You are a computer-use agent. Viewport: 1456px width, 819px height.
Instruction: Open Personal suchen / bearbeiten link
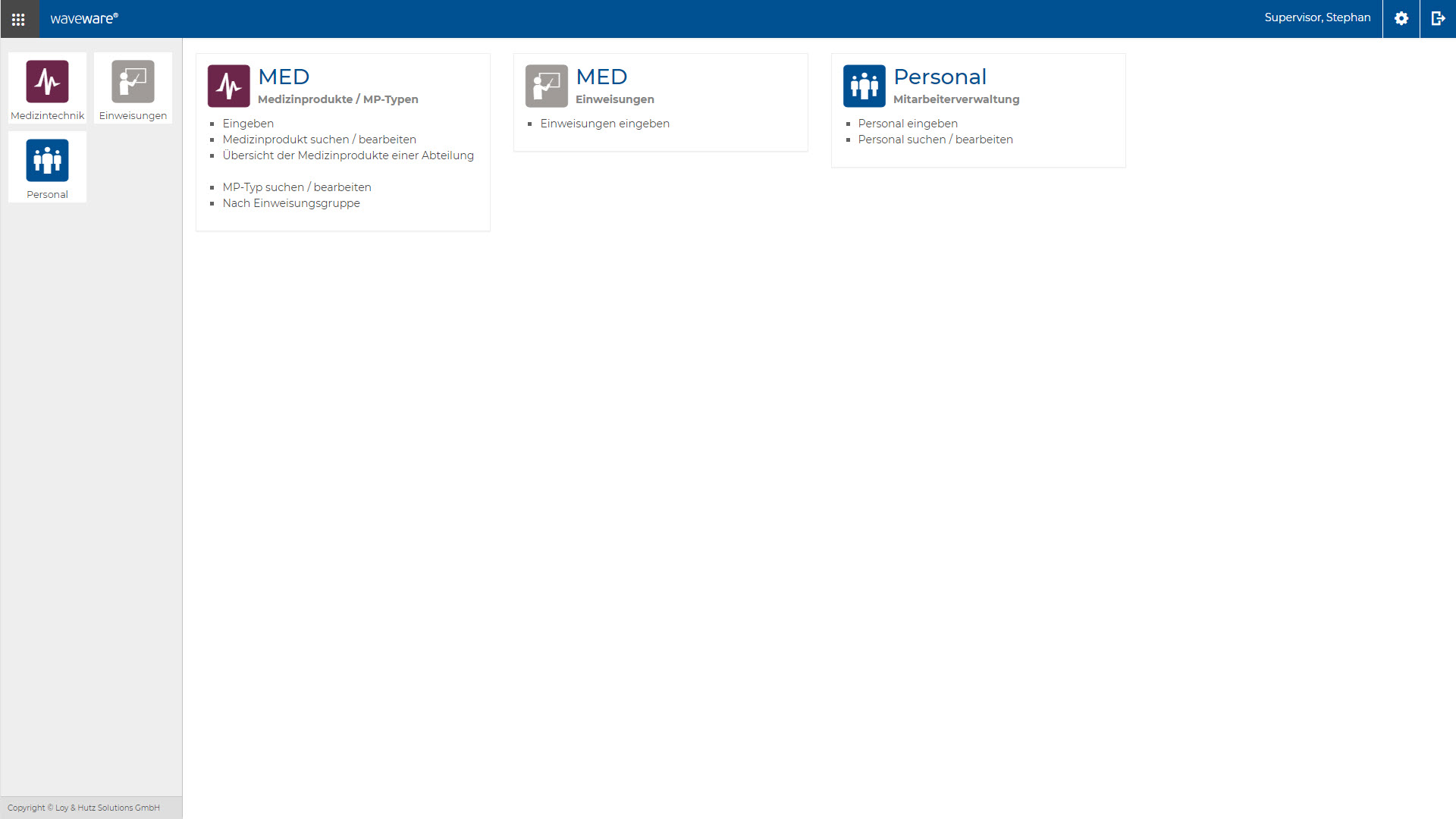point(935,140)
